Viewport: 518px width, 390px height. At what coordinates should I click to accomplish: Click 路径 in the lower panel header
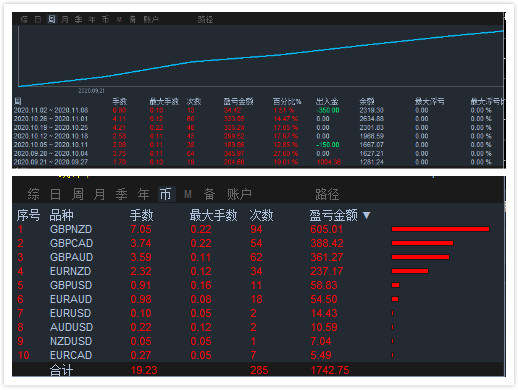[x=327, y=194]
